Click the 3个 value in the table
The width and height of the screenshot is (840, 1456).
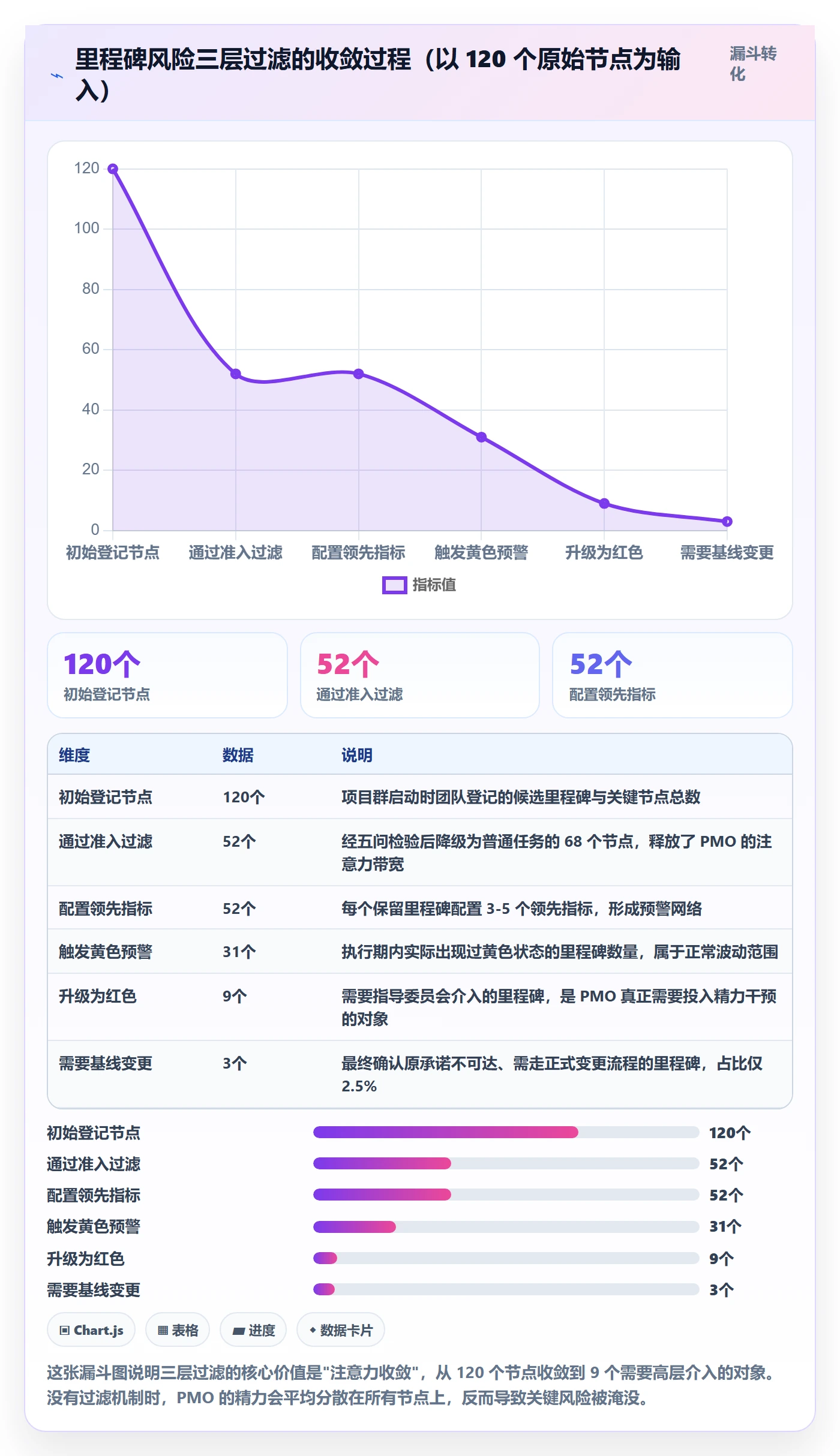[235, 1063]
